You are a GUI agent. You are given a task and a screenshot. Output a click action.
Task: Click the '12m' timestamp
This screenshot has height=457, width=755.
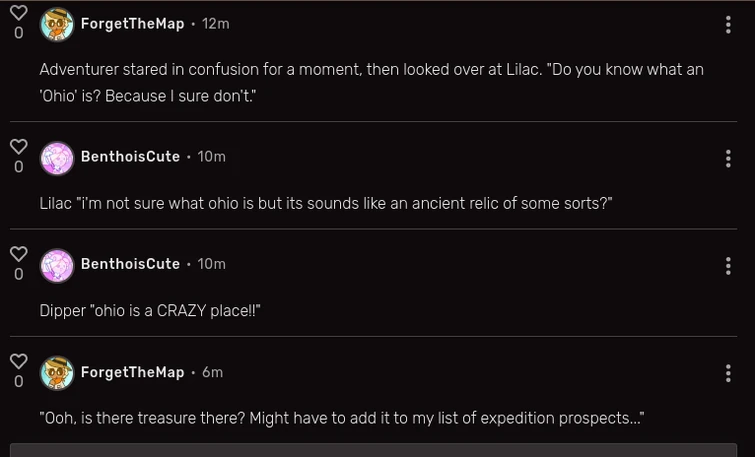pos(215,24)
